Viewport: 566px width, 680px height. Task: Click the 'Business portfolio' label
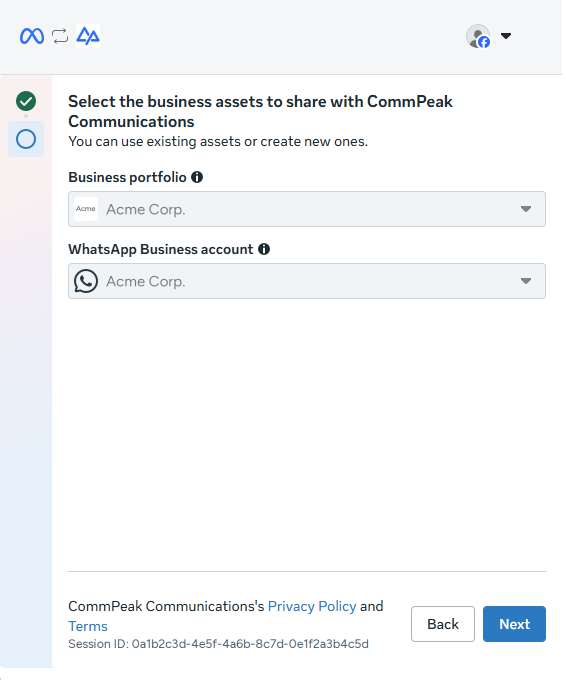click(127, 177)
